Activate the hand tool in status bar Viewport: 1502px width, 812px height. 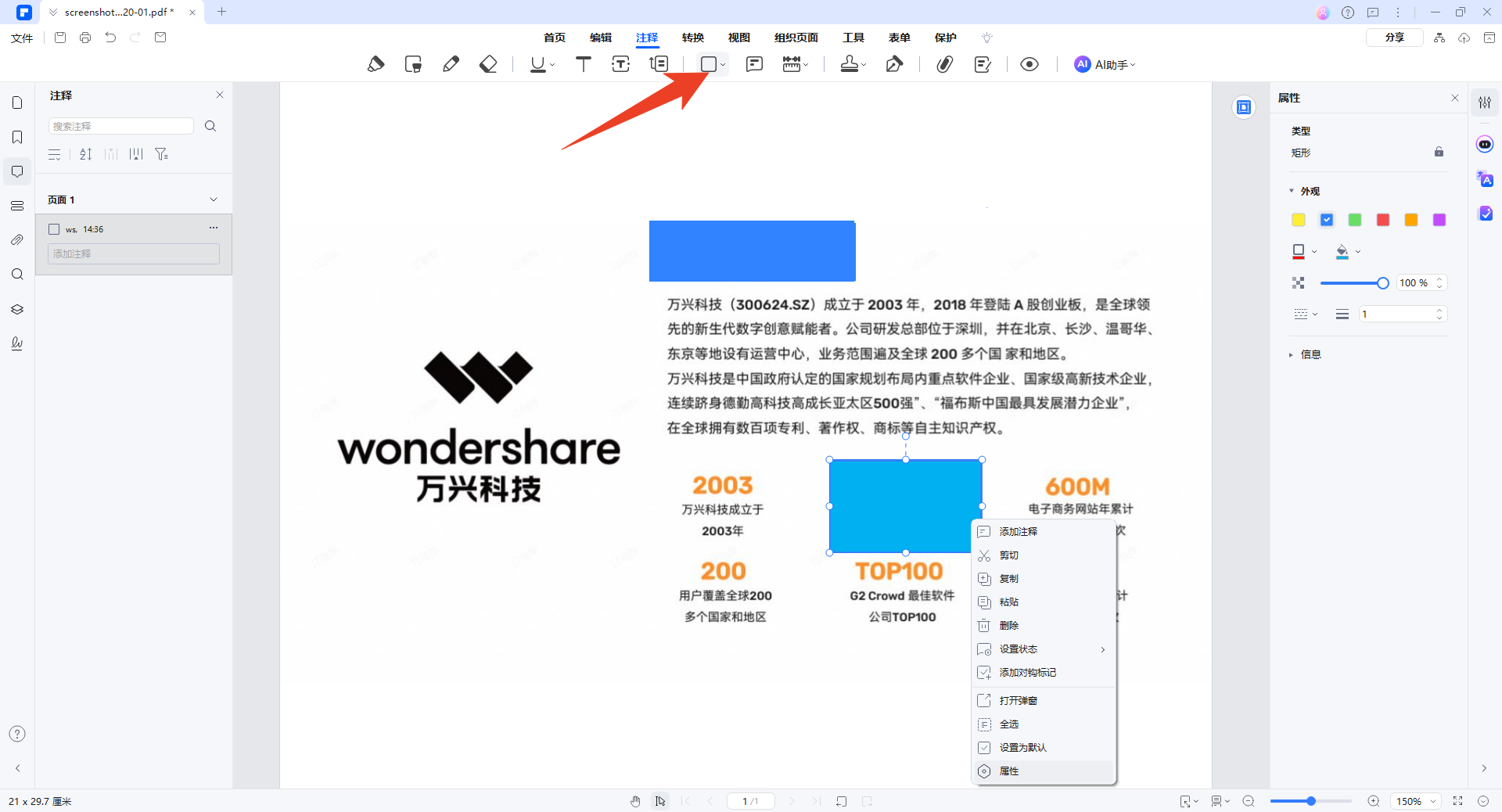[635, 801]
